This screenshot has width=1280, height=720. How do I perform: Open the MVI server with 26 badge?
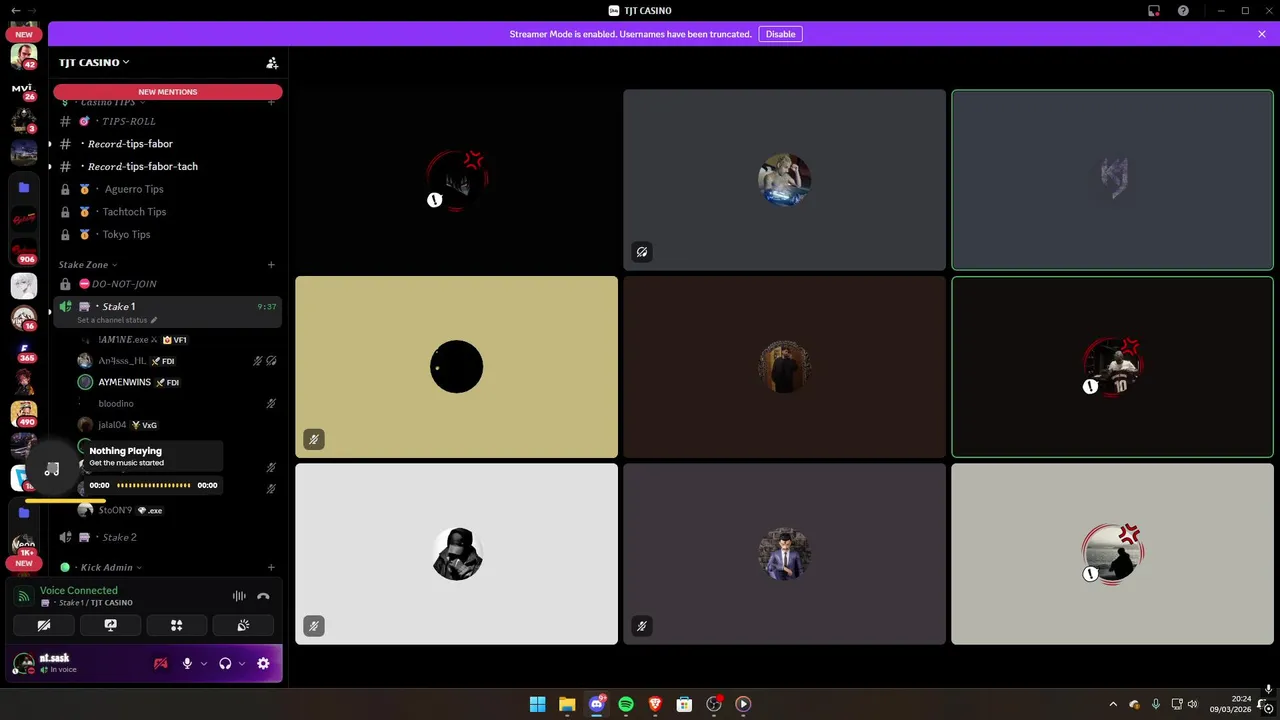pos(24,90)
